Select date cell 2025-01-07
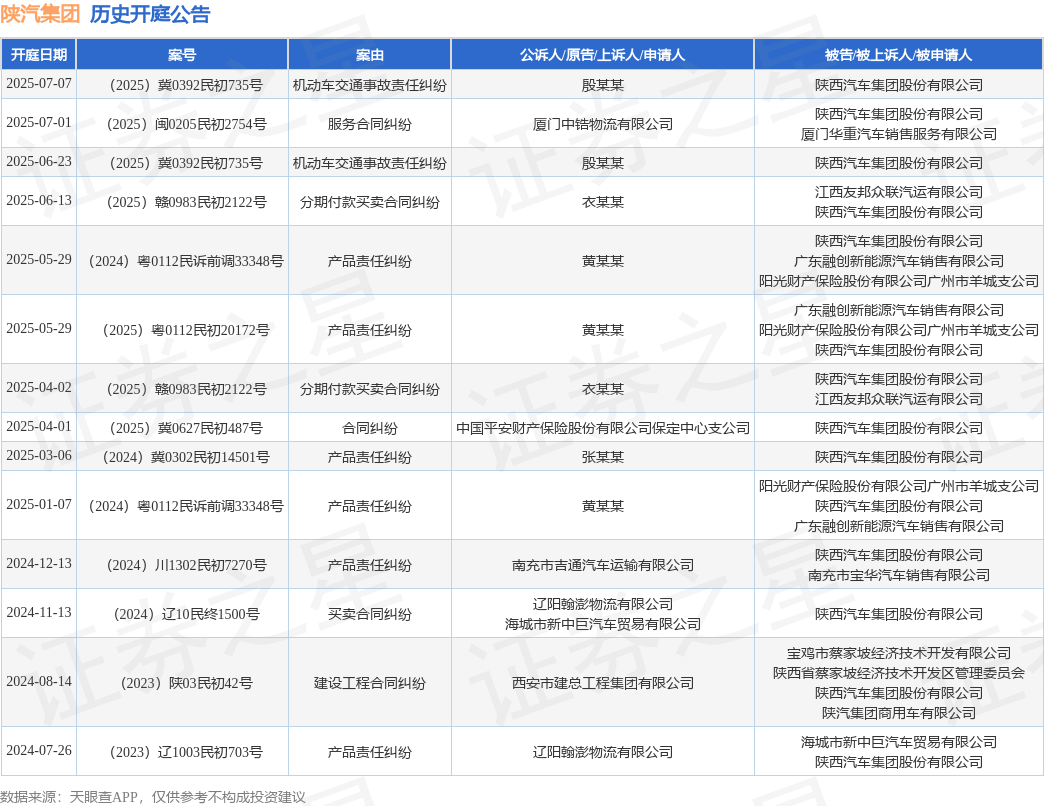The width and height of the screenshot is (1044, 806). [39, 504]
